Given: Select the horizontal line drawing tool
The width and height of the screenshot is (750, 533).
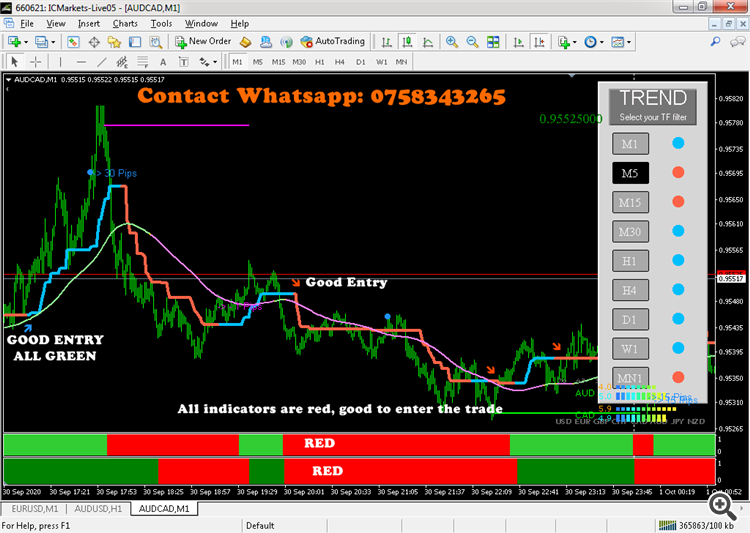Looking at the screenshot, I should click(x=81, y=62).
